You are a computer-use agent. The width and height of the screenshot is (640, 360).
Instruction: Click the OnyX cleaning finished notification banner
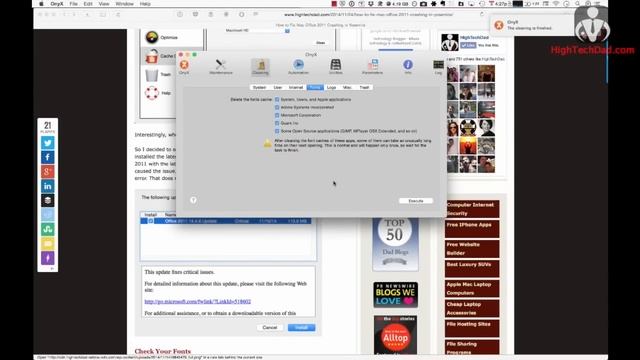(532, 25)
